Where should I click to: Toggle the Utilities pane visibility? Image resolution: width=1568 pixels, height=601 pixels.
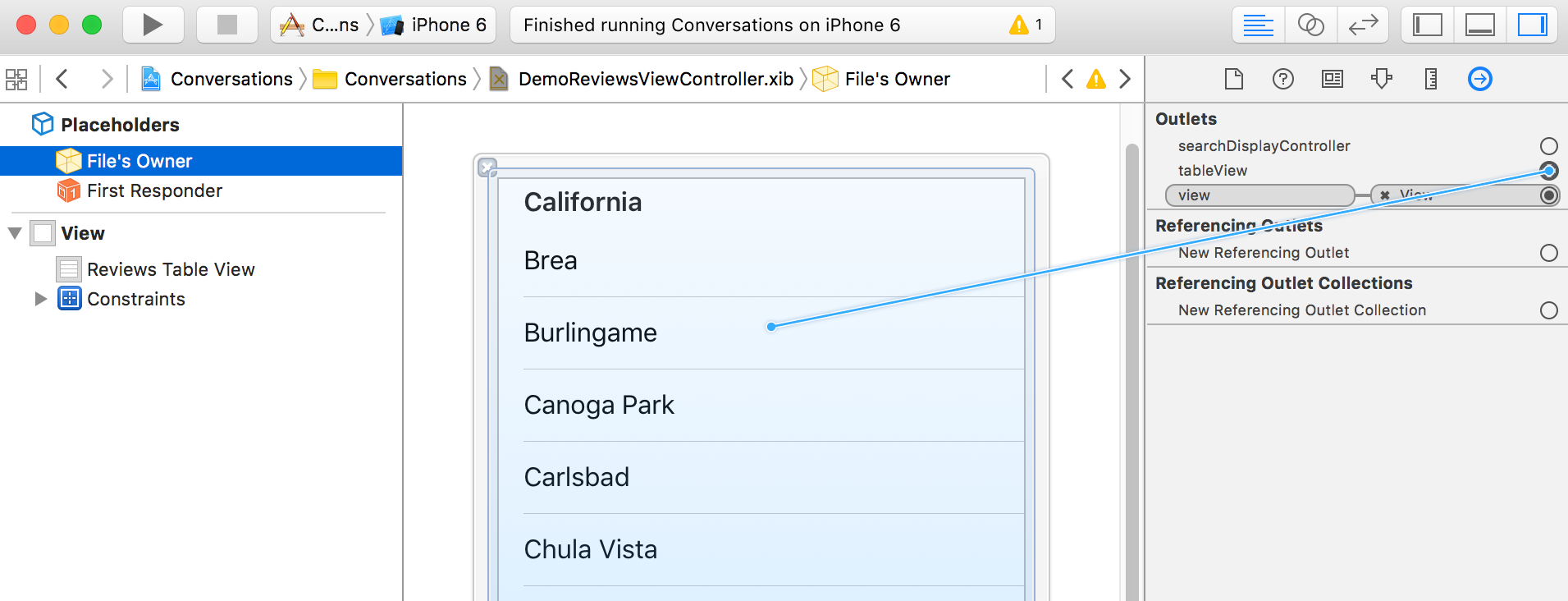tap(1532, 25)
